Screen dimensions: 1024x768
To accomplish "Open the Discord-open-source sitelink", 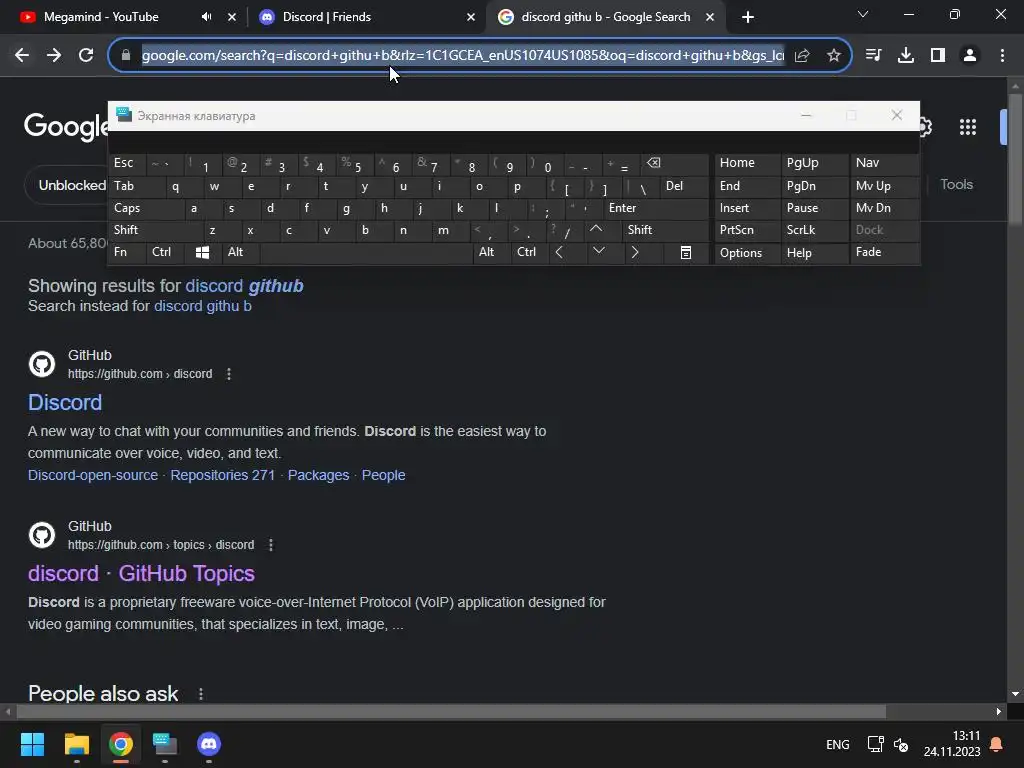I will tap(93, 475).
